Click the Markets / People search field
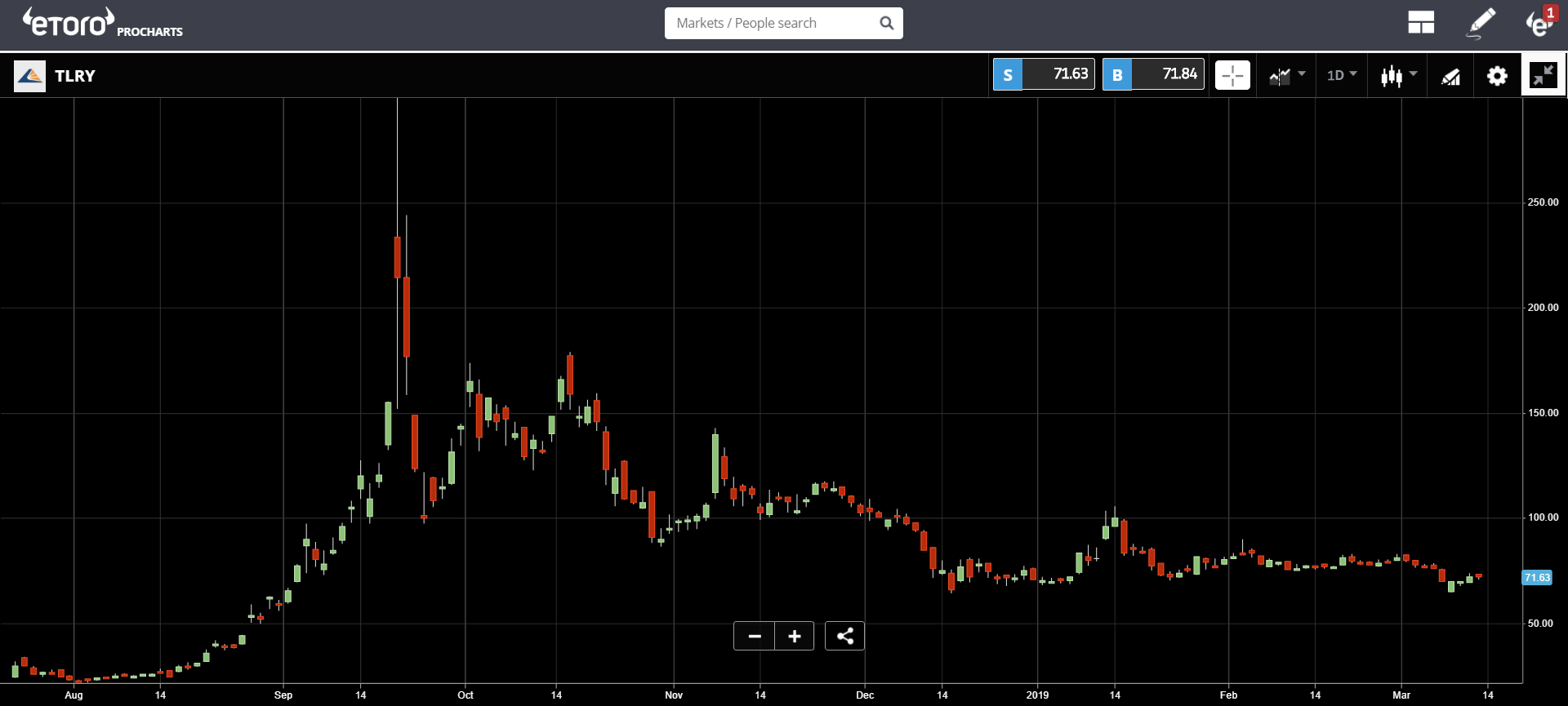The height and width of the screenshot is (706, 1568). click(x=771, y=23)
